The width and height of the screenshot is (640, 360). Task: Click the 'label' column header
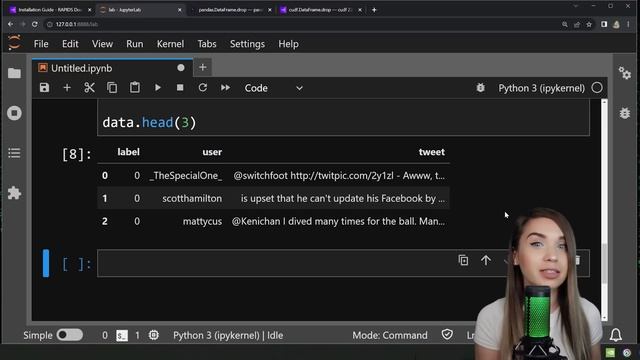pyautogui.click(x=129, y=152)
